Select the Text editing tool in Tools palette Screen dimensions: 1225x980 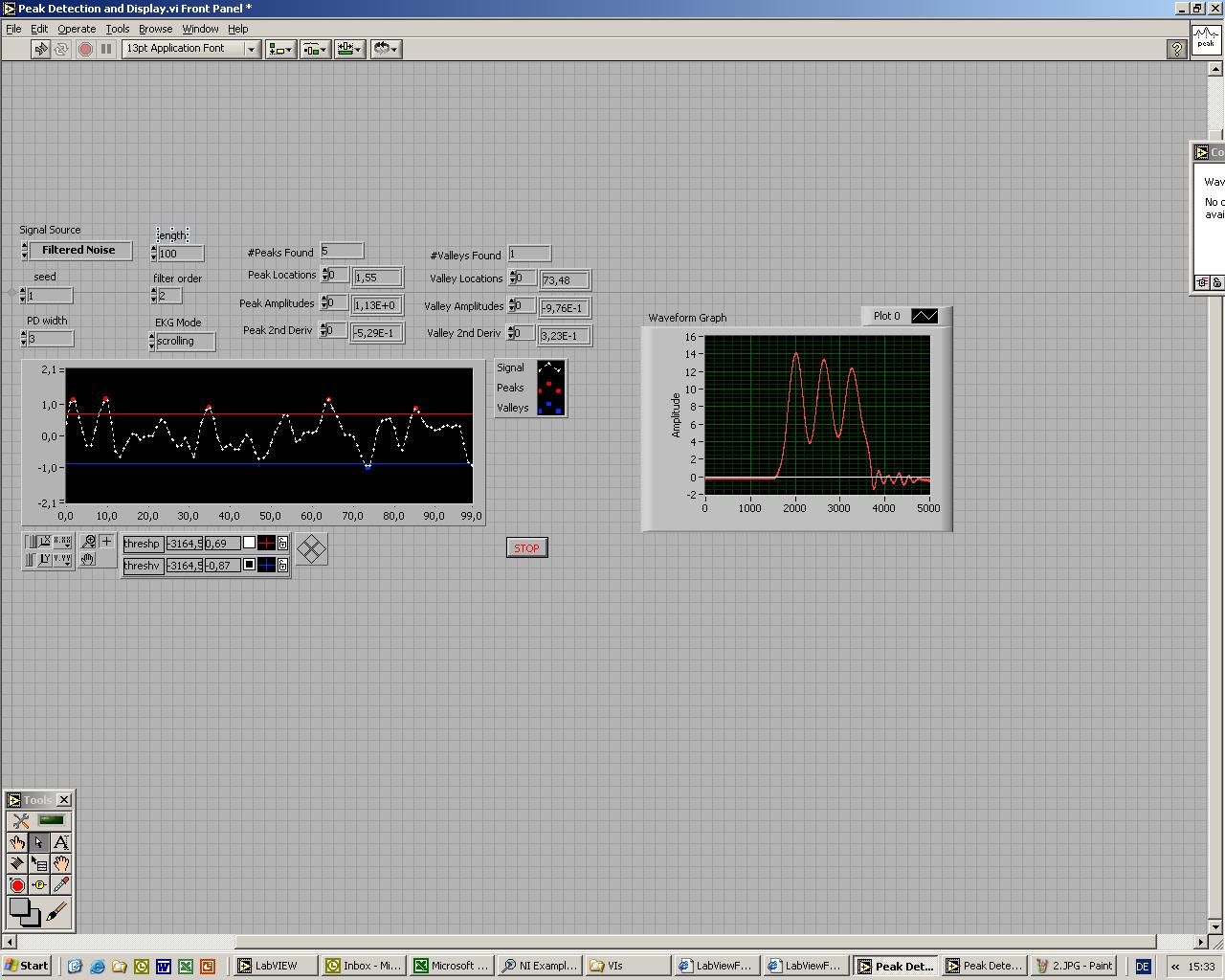coord(61,842)
